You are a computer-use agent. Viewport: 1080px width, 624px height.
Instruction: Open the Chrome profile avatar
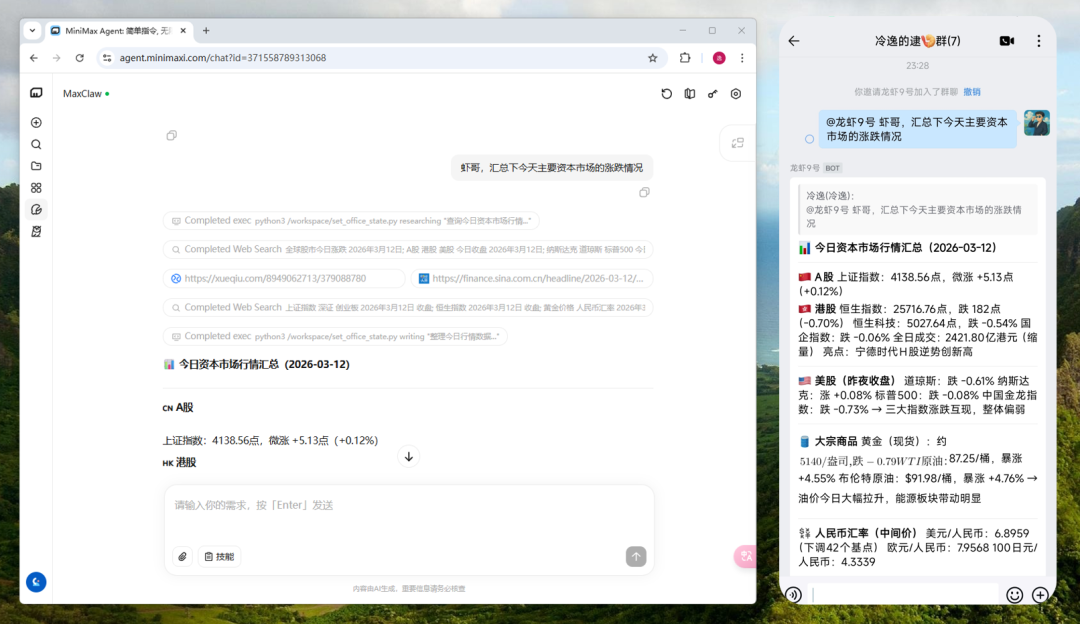click(x=718, y=58)
